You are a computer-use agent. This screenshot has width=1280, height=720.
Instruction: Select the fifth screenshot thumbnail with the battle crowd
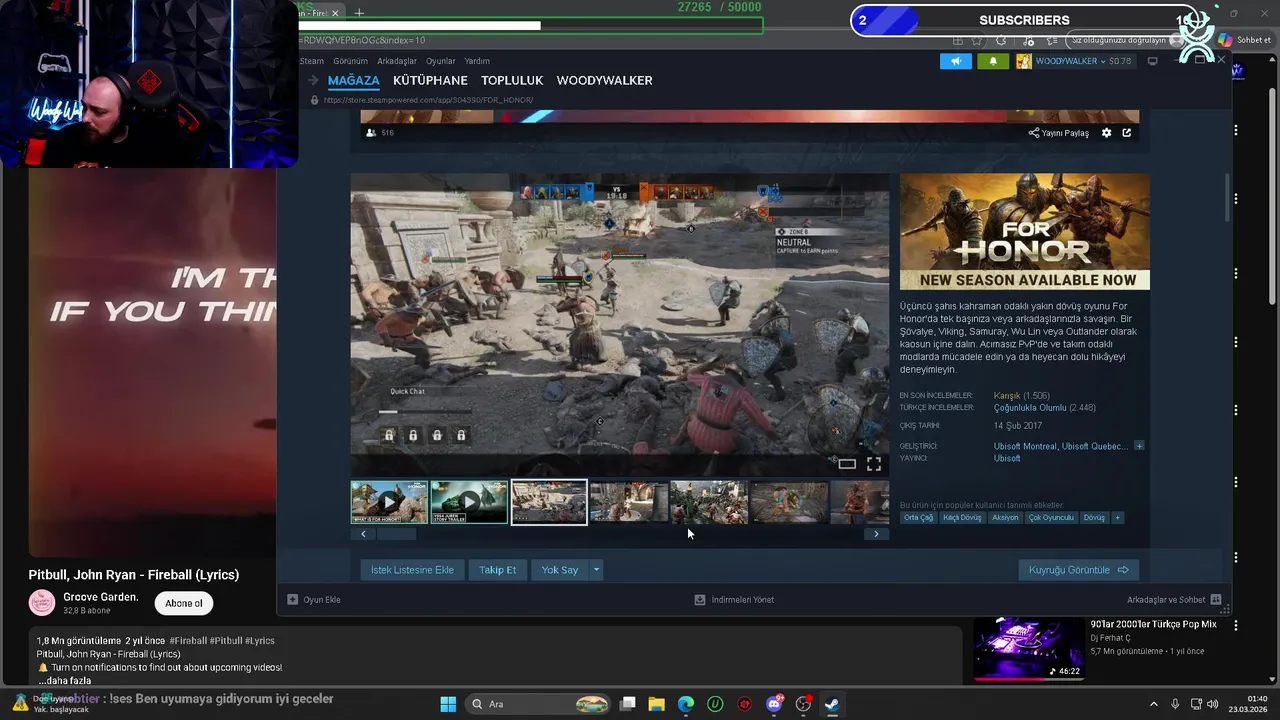point(709,502)
